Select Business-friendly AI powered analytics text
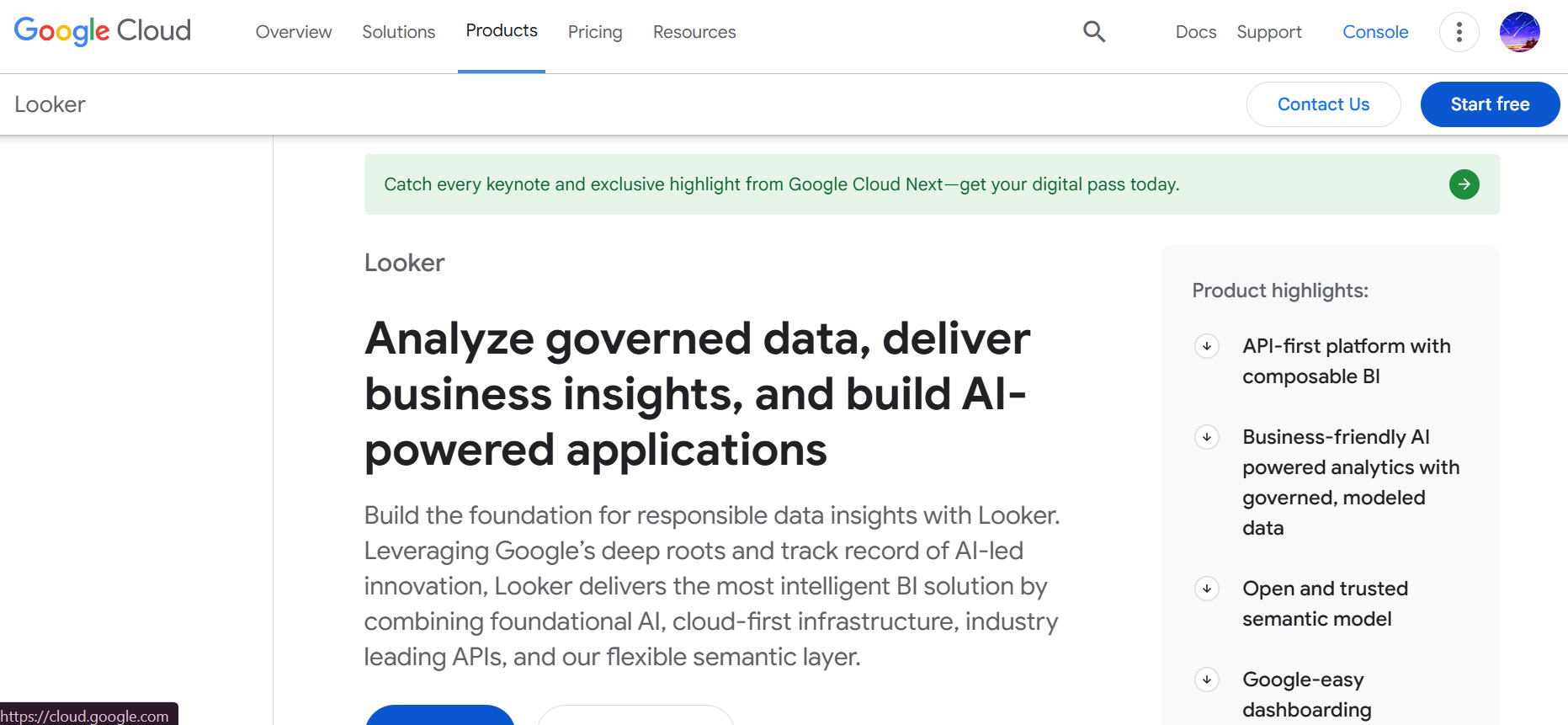The image size is (1568, 725). [1351, 482]
